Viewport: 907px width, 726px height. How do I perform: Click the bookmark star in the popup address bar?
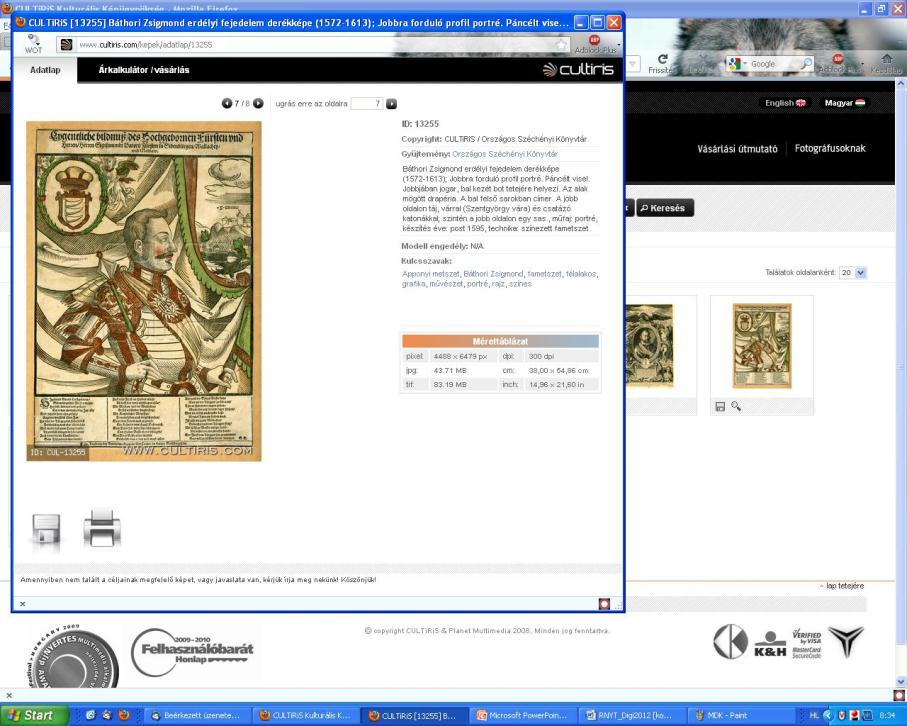[561, 45]
